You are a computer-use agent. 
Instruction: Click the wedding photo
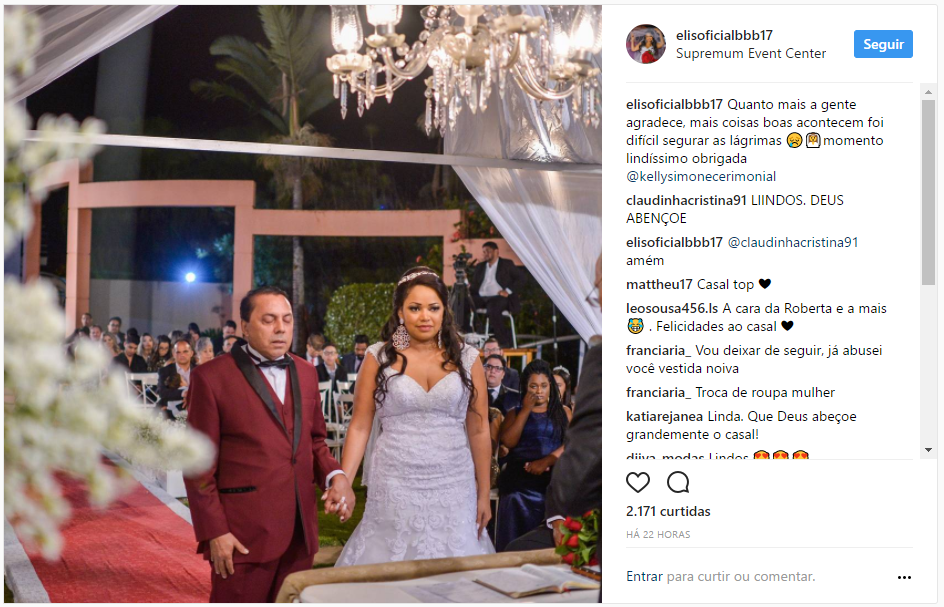303,304
